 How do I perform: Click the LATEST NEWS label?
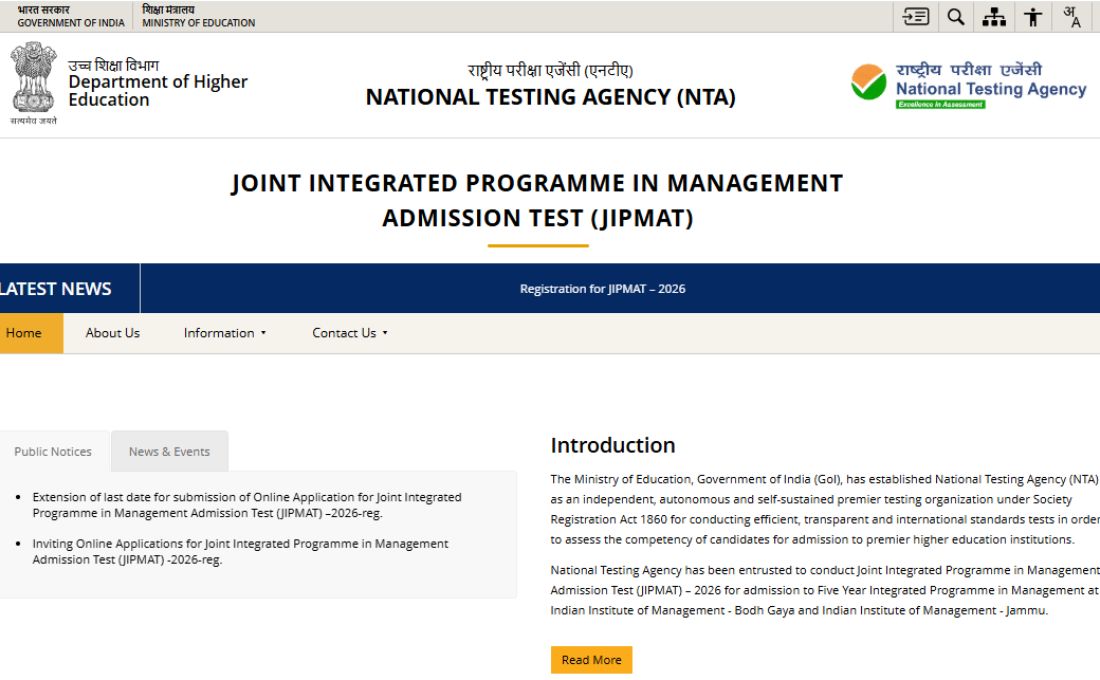coord(55,288)
